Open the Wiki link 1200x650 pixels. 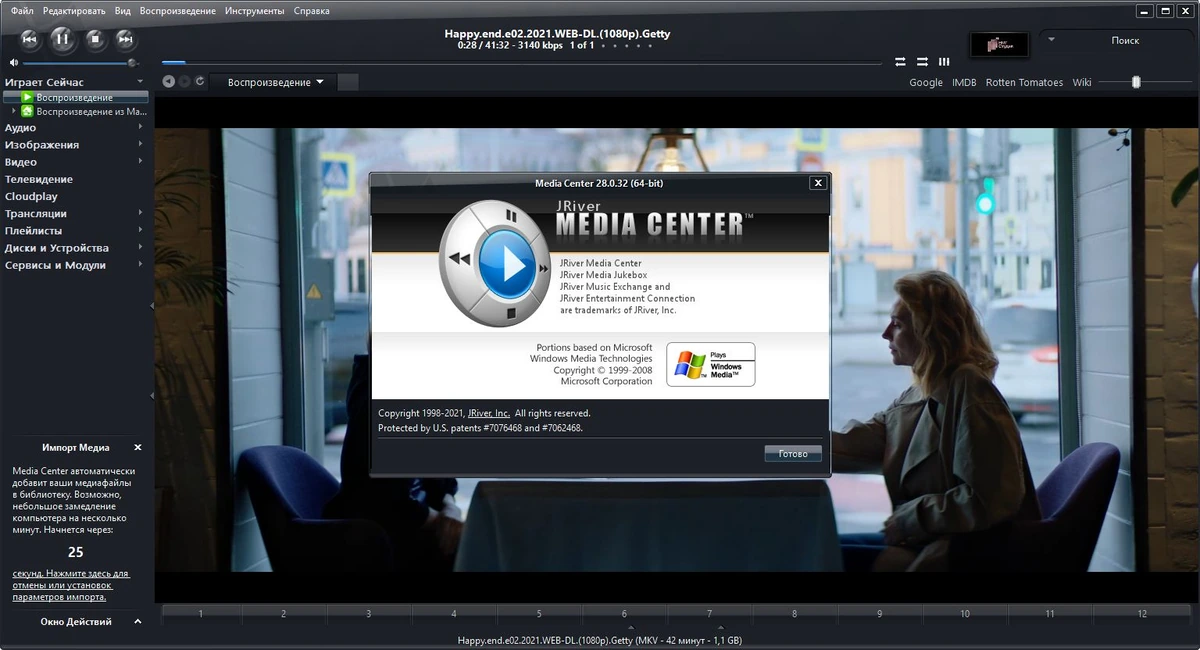tap(1082, 83)
